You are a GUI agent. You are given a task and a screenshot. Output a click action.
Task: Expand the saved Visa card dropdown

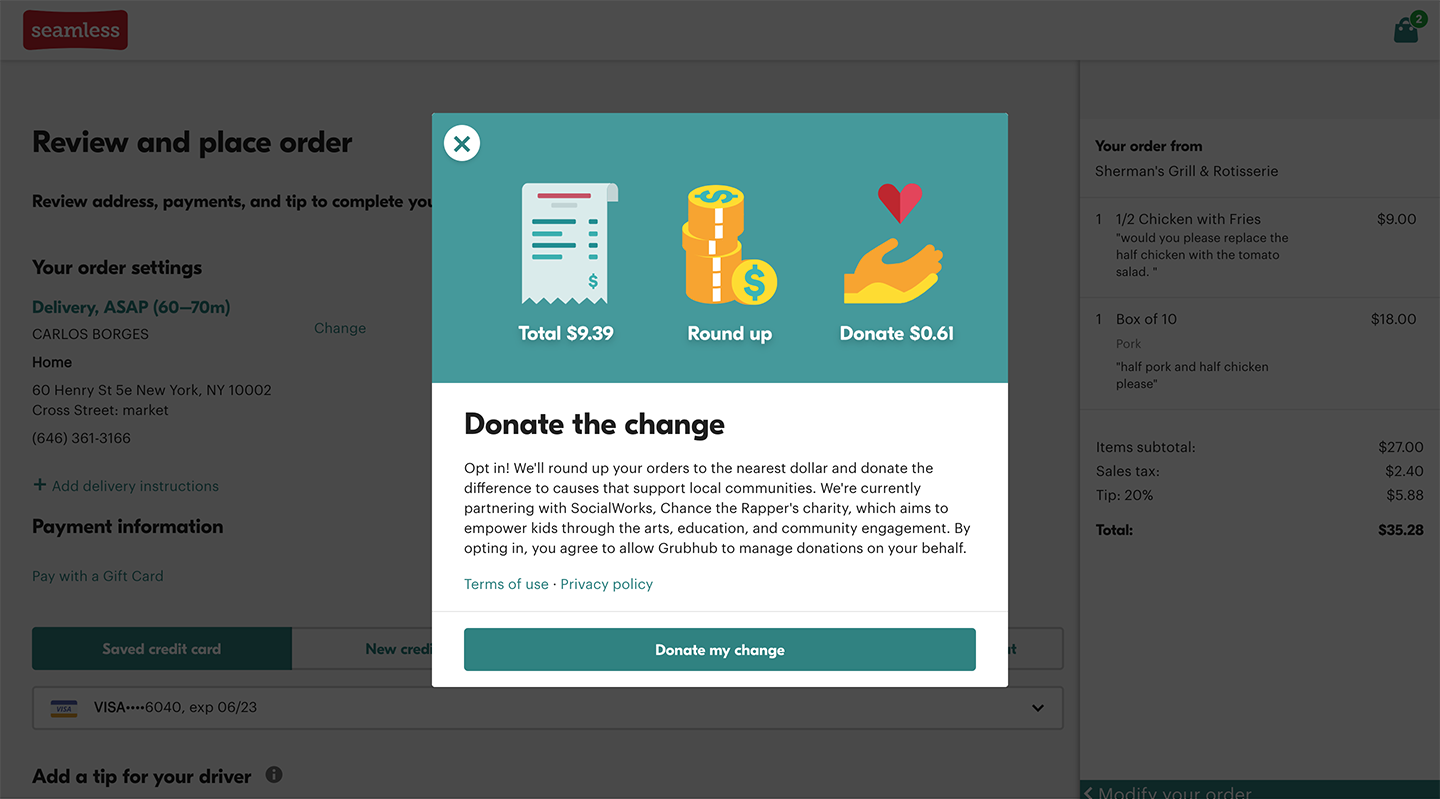(547, 708)
